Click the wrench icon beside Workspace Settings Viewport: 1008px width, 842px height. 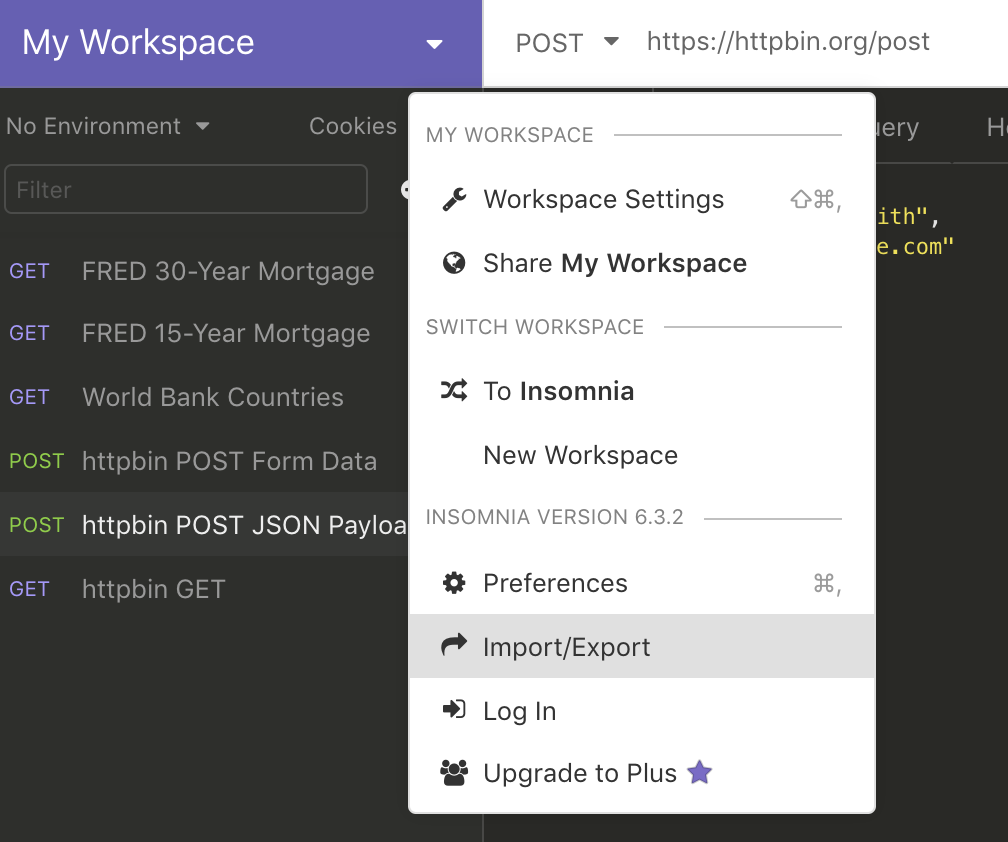[x=454, y=199]
